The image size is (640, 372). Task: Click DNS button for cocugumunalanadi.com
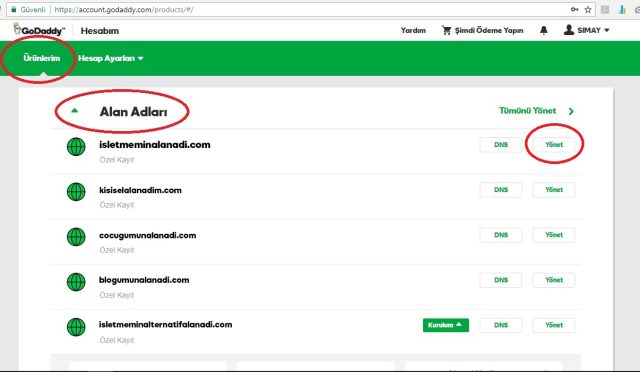pos(501,235)
